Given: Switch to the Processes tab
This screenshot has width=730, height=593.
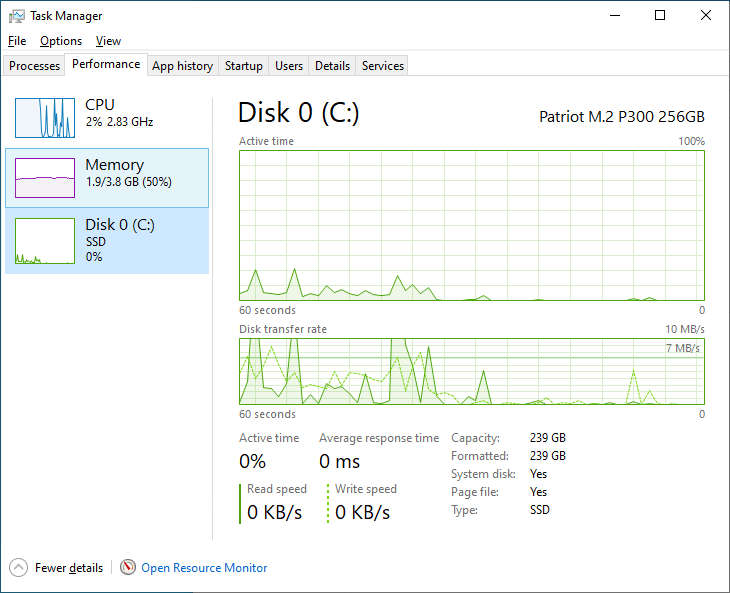Looking at the screenshot, I should [x=35, y=66].
